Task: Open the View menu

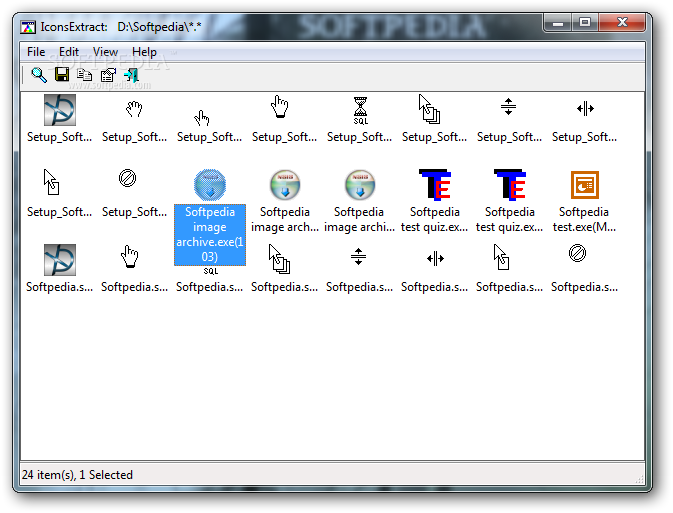Action: (105, 52)
